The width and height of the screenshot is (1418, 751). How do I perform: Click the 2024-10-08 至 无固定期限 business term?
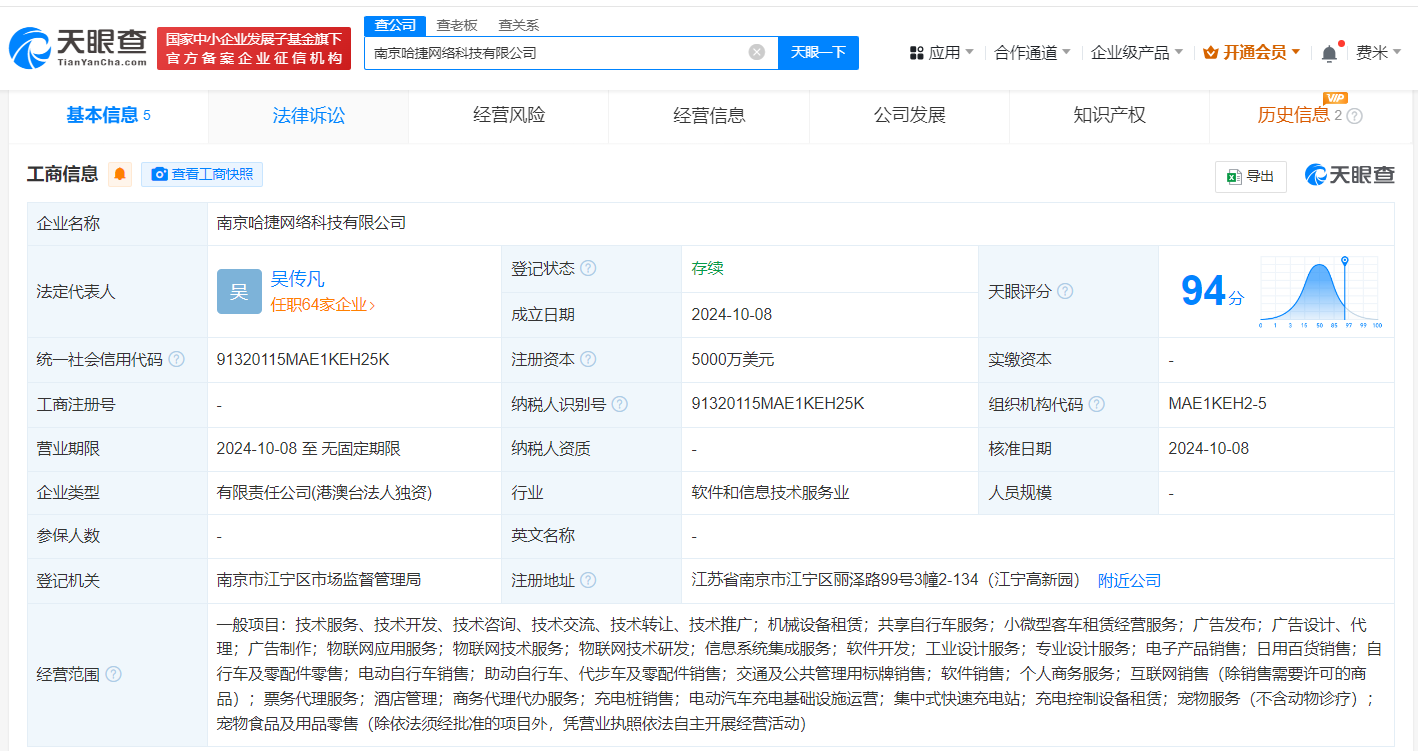309,449
